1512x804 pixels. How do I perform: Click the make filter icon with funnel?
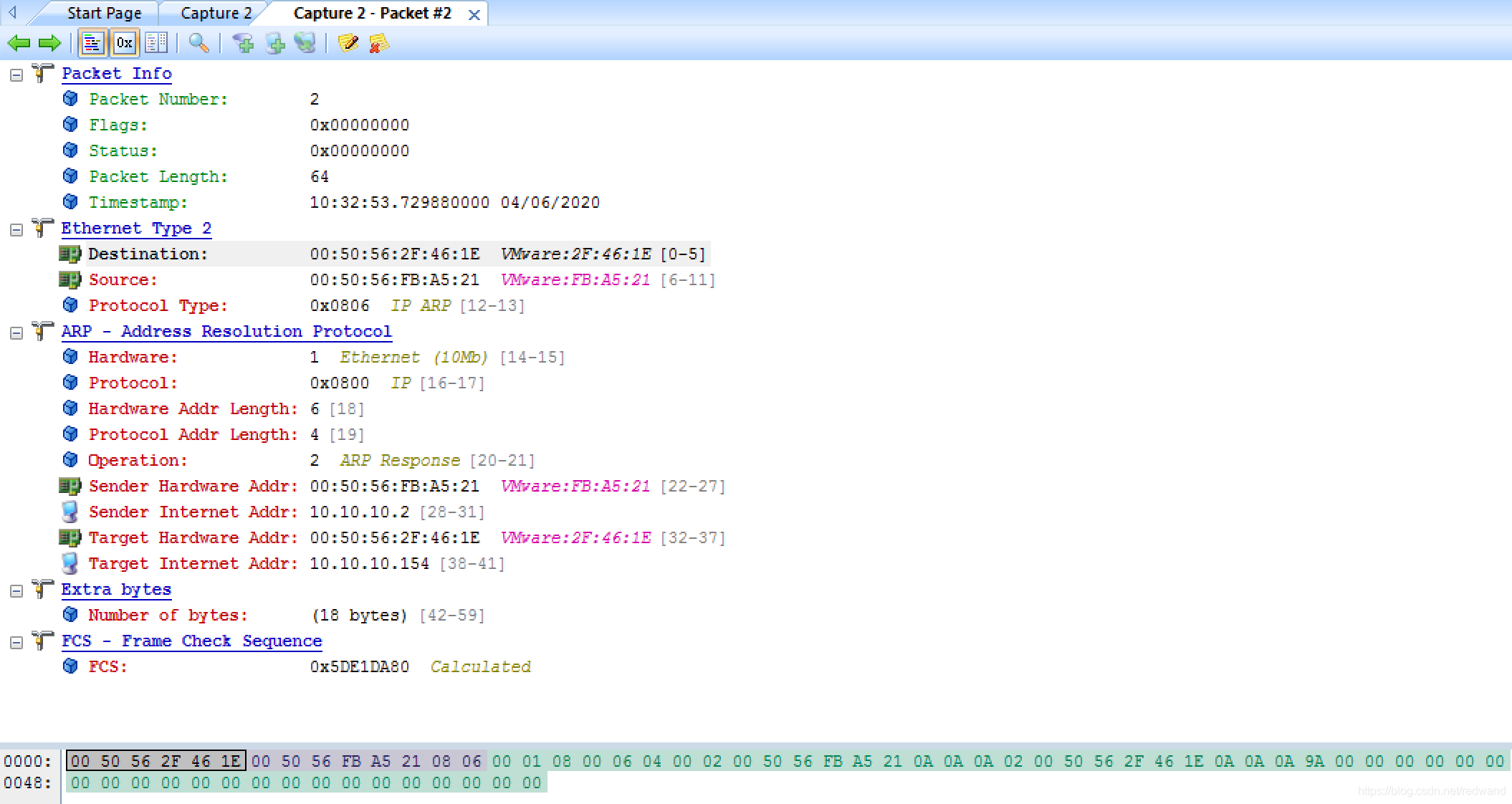(244, 43)
